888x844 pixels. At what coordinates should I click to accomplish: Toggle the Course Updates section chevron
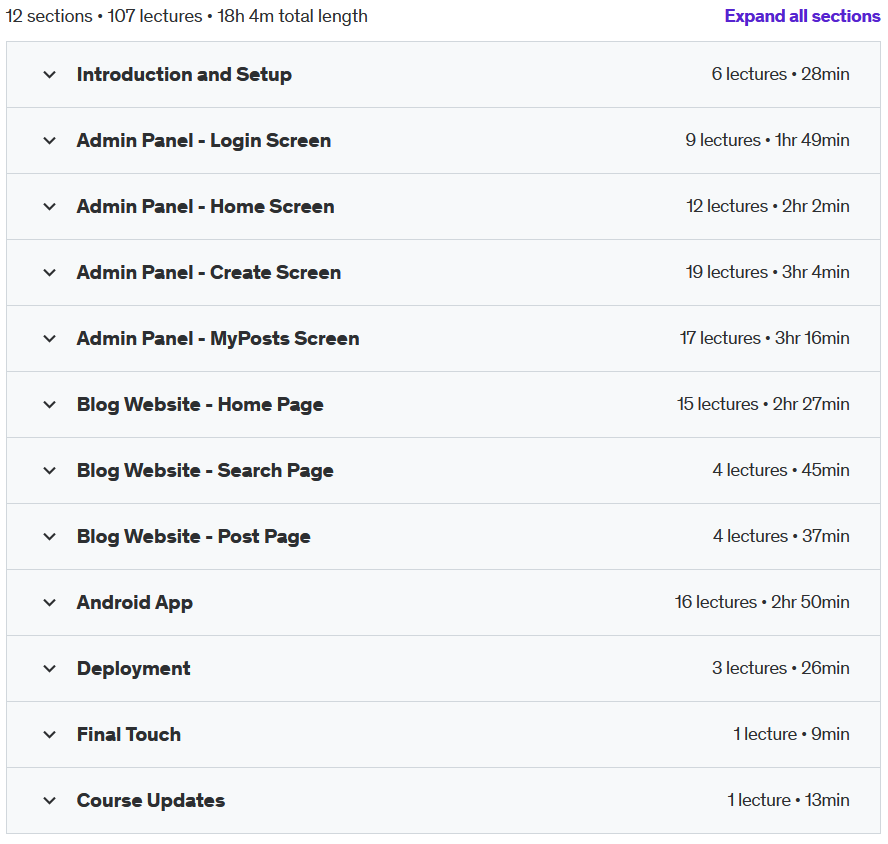(x=50, y=800)
